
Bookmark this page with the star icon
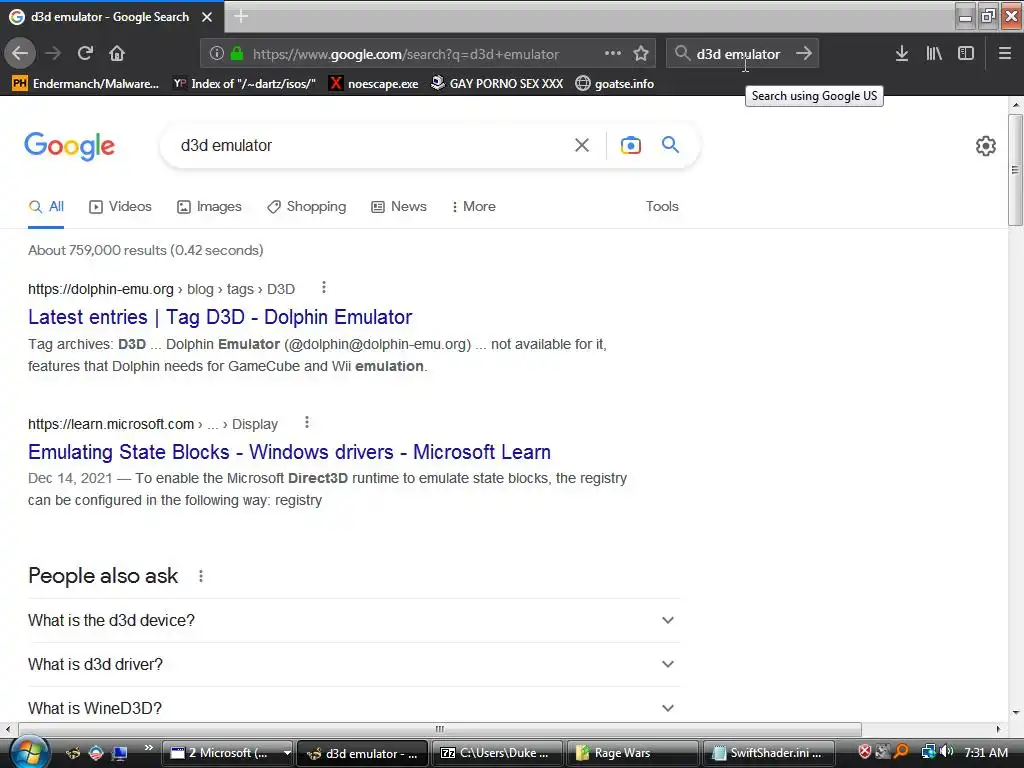click(x=641, y=54)
